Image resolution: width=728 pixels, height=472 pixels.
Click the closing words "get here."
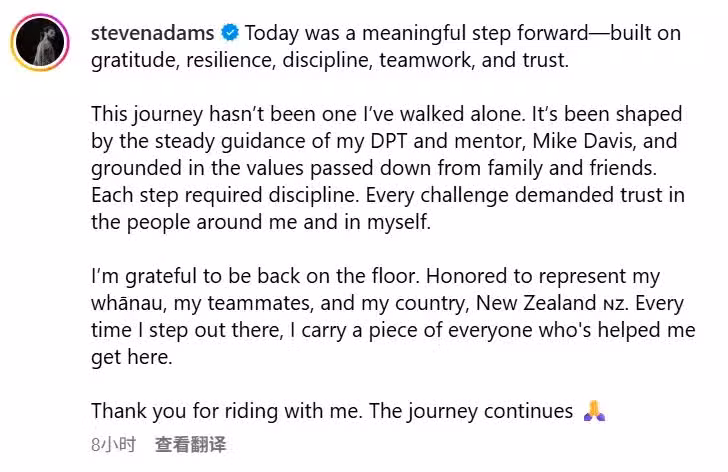[131, 357]
